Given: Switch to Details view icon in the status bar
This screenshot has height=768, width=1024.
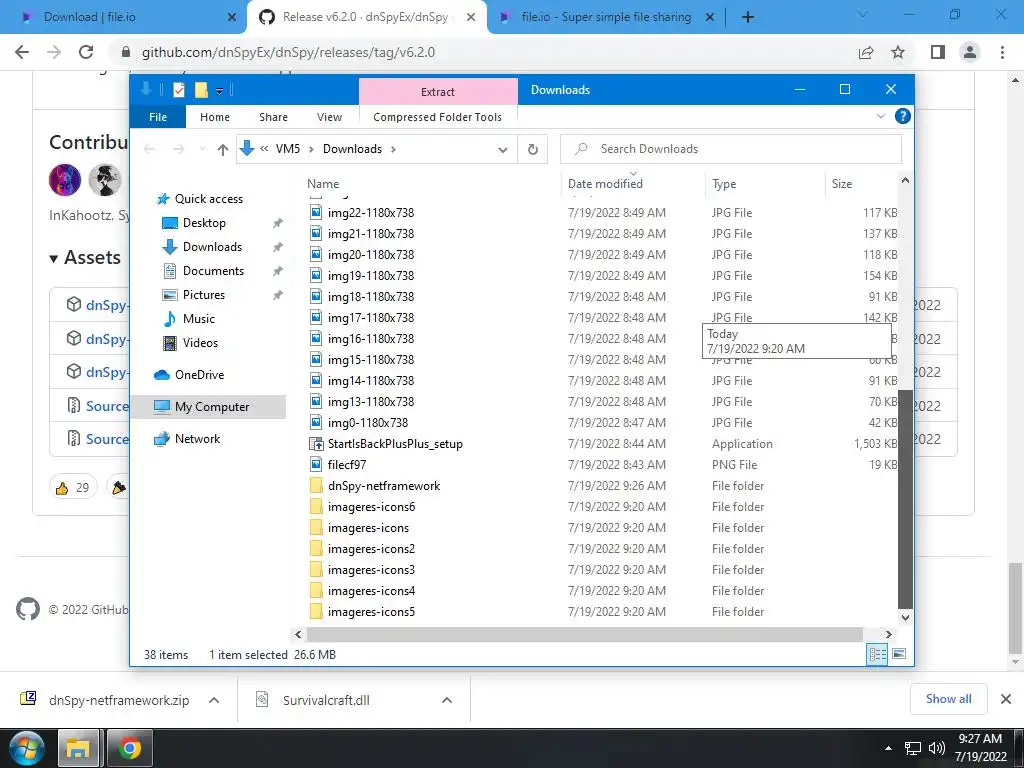Looking at the screenshot, I should [x=877, y=654].
